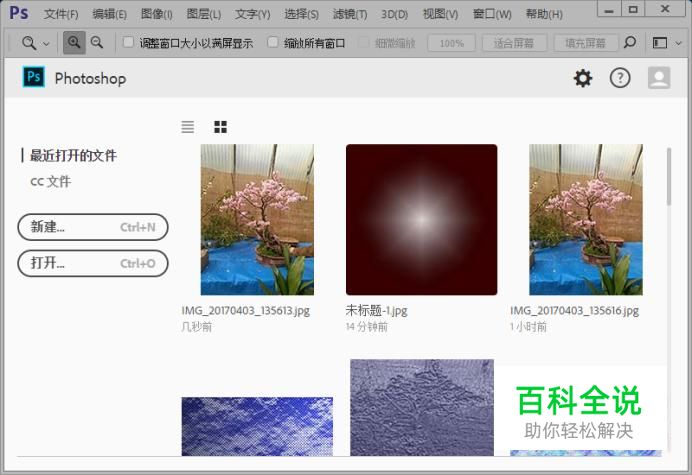Click the file name IMG_20170403_135616.jpg
The width and height of the screenshot is (692, 475).
574,310
